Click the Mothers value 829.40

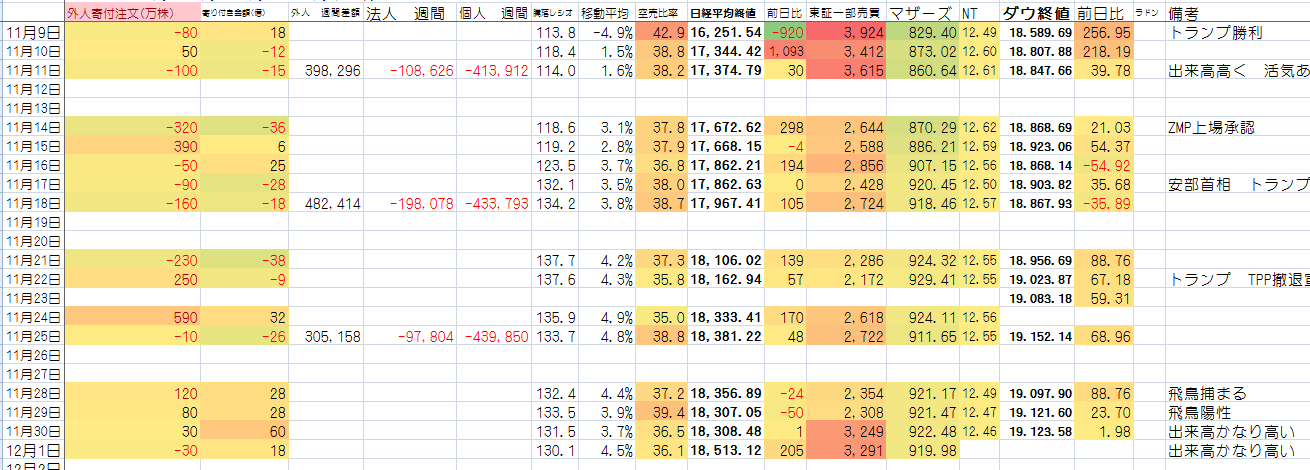(x=928, y=33)
